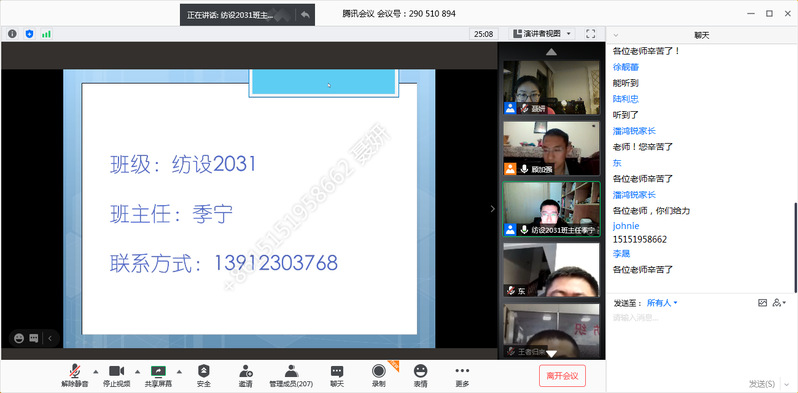Open the 演讲者视图 view dropdown
Viewport: 798px width, 393px height.
[x=542, y=34]
